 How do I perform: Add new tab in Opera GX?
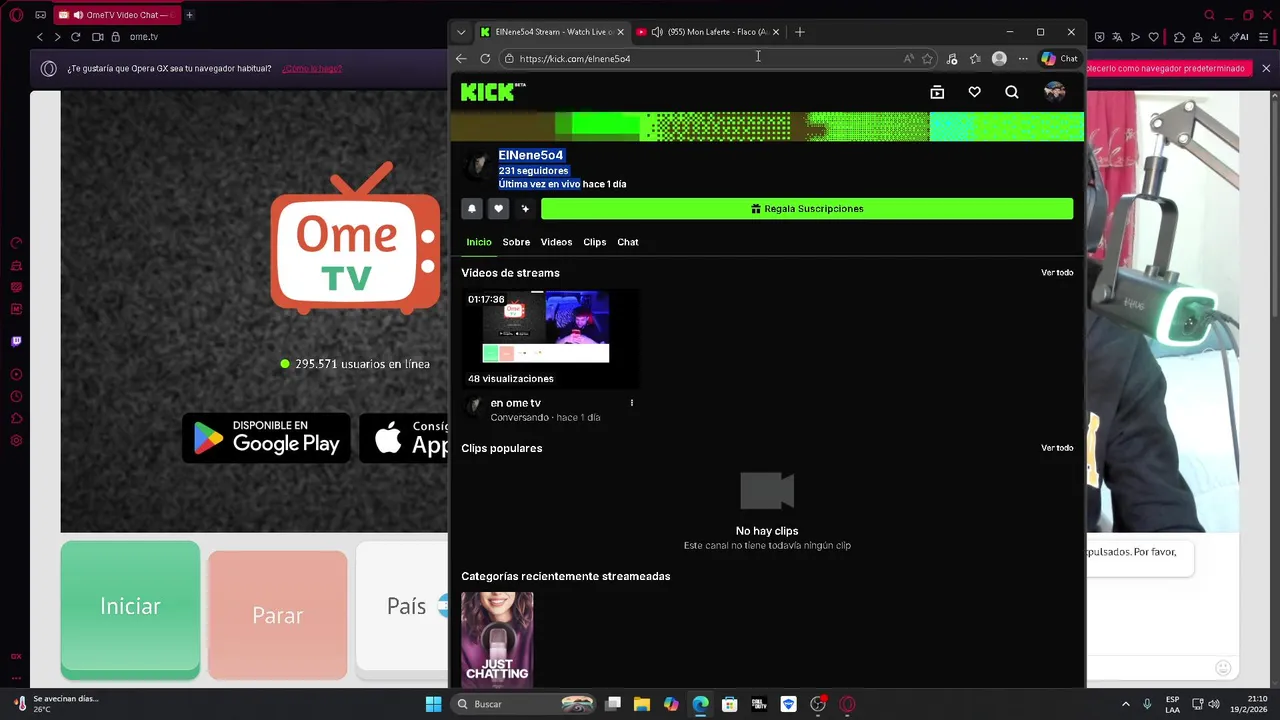pos(189,15)
